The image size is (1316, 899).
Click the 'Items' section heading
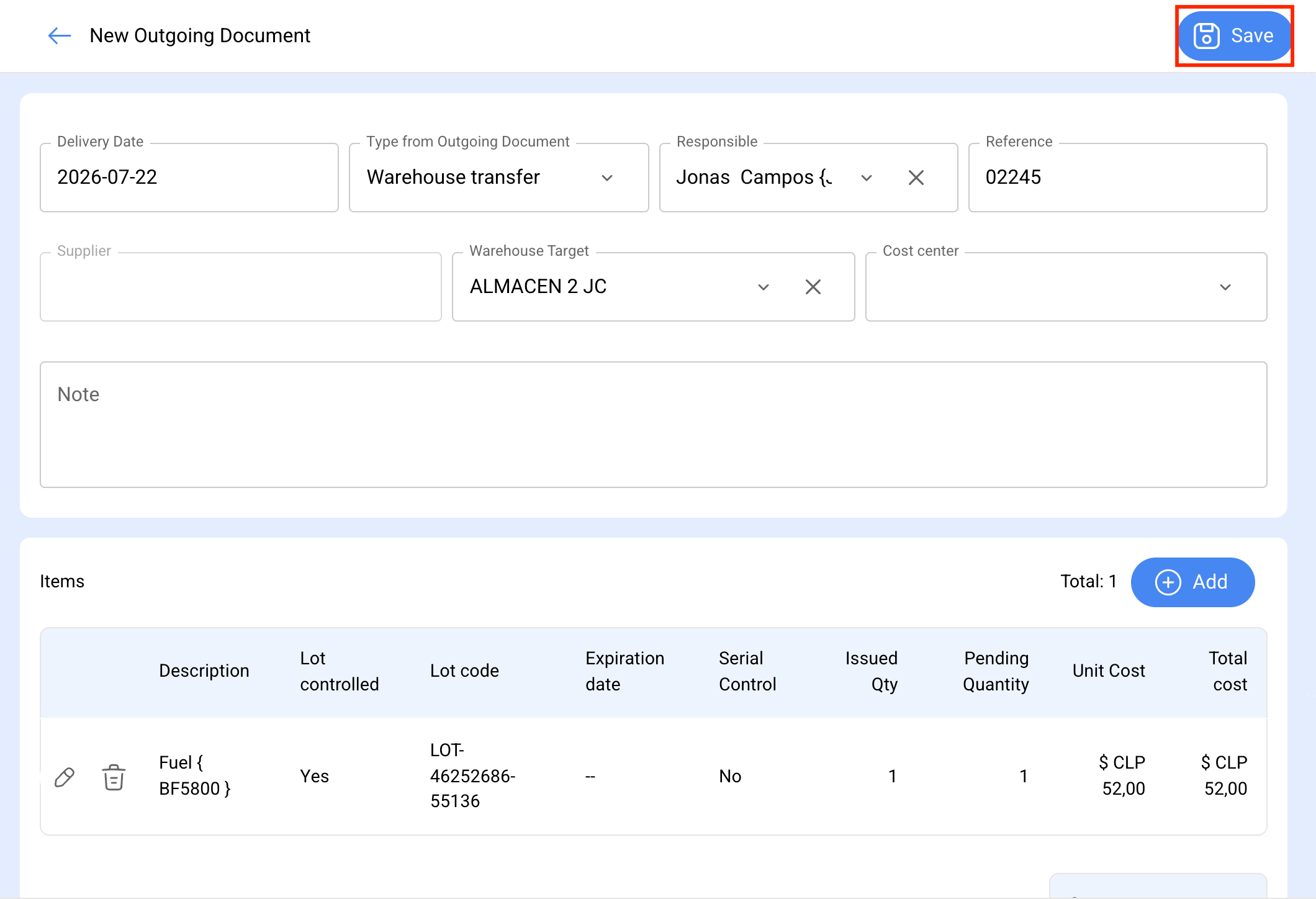pyautogui.click(x=62, y=582)
